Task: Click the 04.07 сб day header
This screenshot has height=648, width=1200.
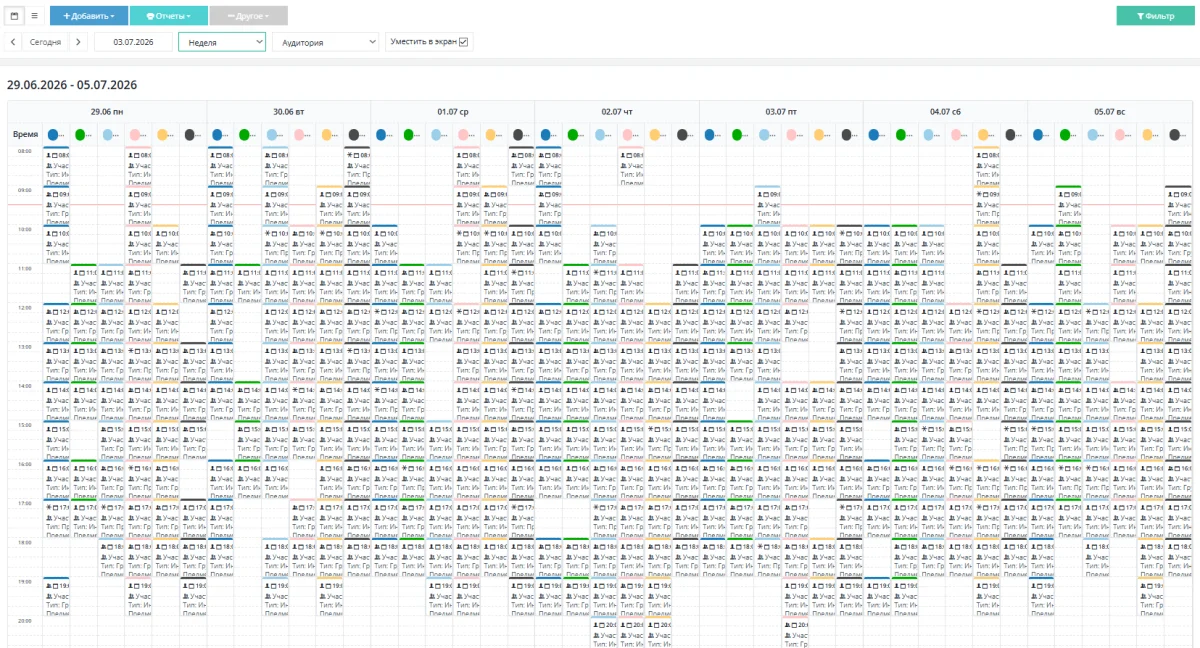Action: pos(945,112)
